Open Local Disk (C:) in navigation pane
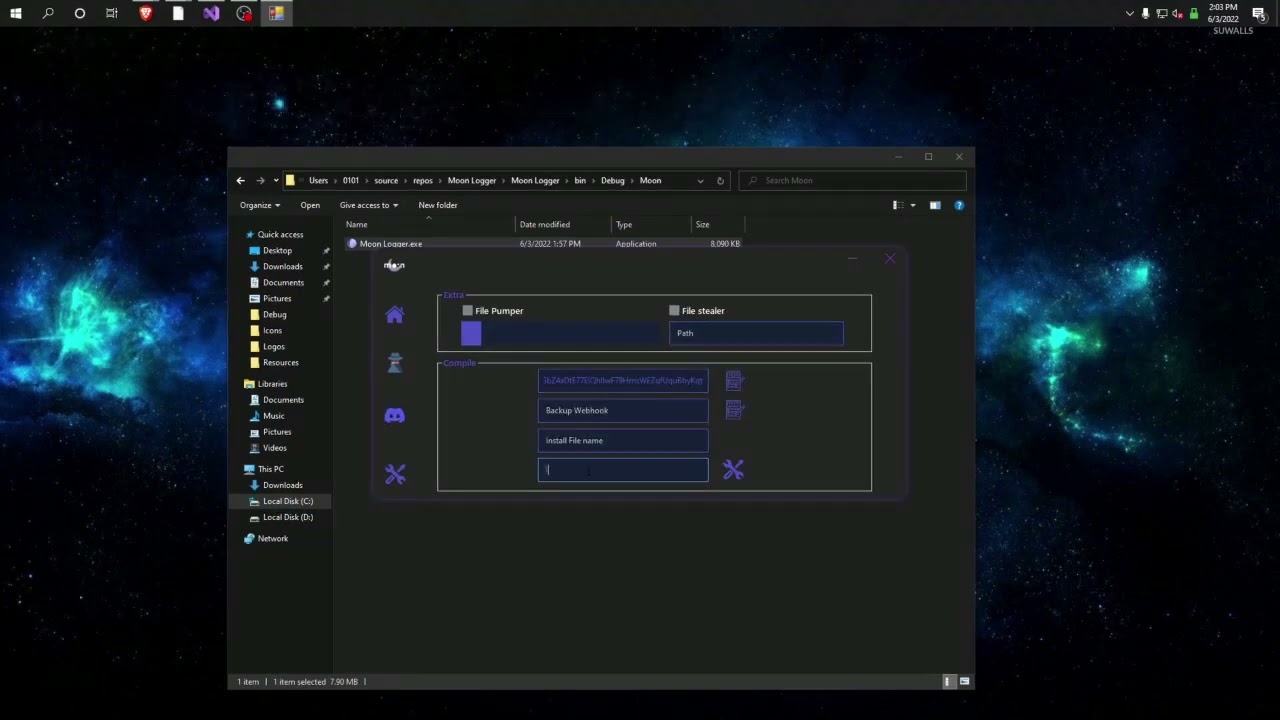This screenshot has width=1280, height=720. 288,501
